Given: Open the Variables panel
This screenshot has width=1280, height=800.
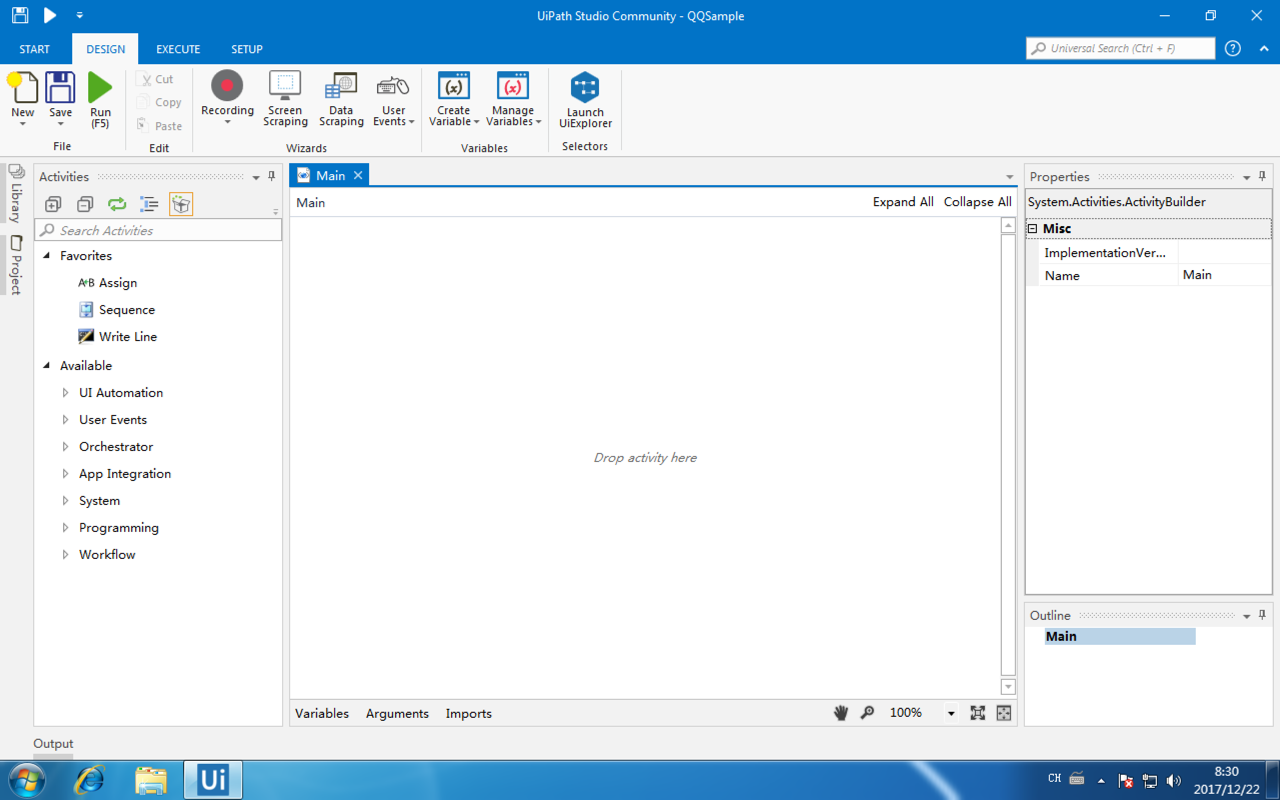Looking at the screenshot, I should point(322,713).
